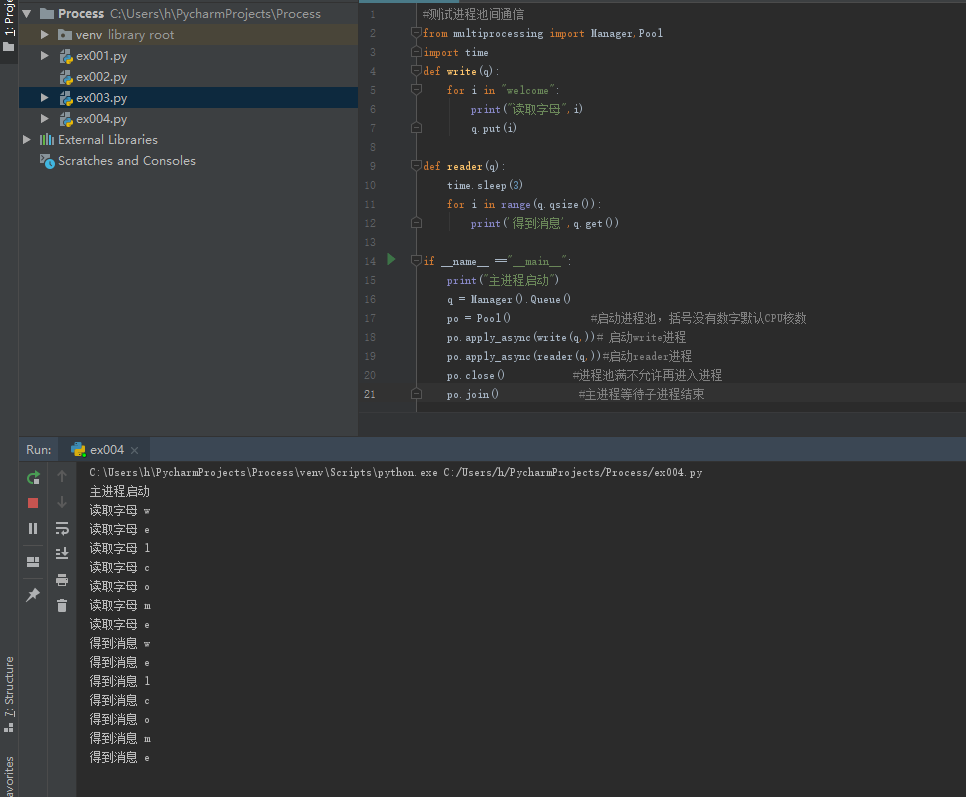The image size is (966, 797).
Task: Collapse the Process project root node
Action: 26,14
